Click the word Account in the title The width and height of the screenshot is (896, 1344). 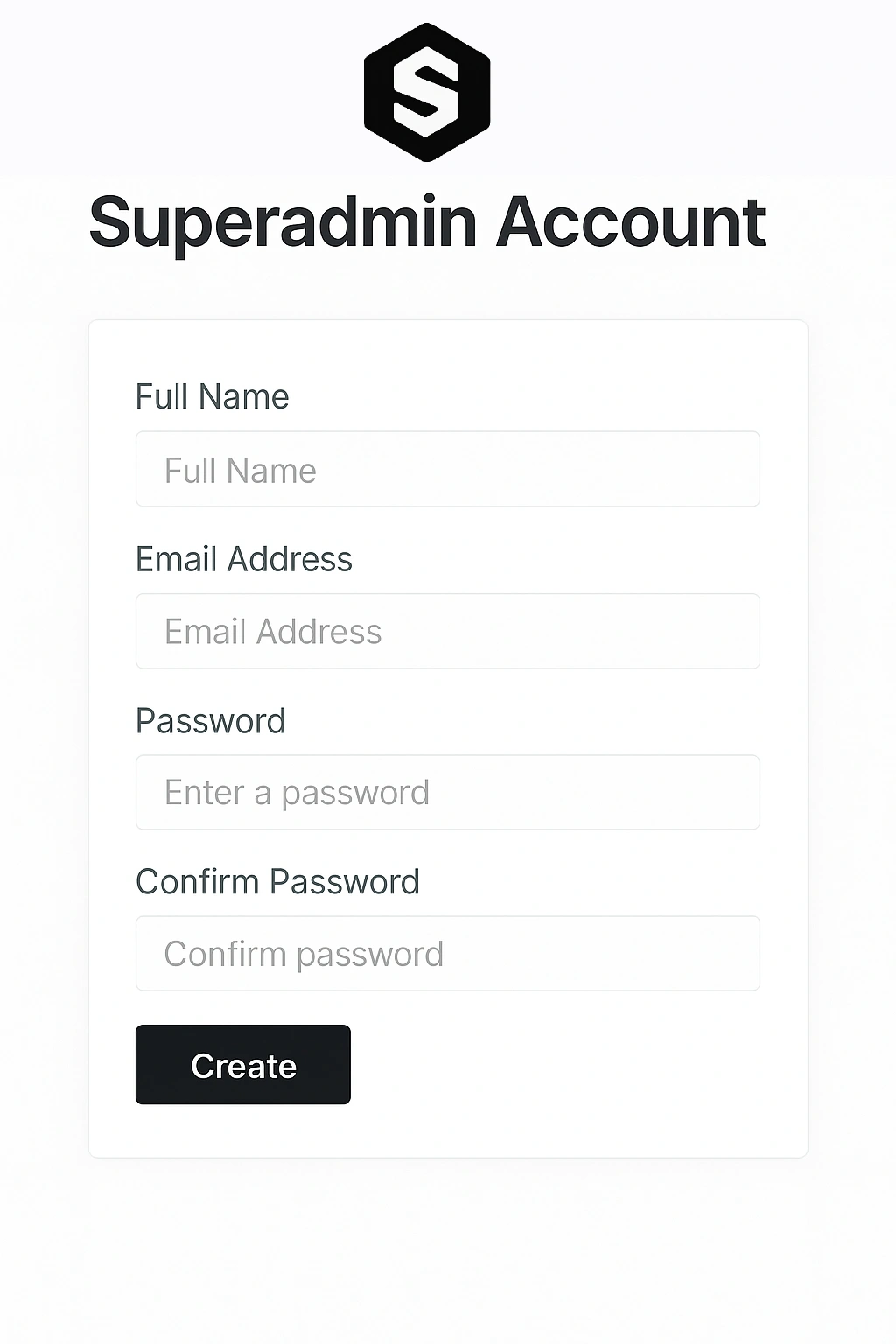(632, 222)
